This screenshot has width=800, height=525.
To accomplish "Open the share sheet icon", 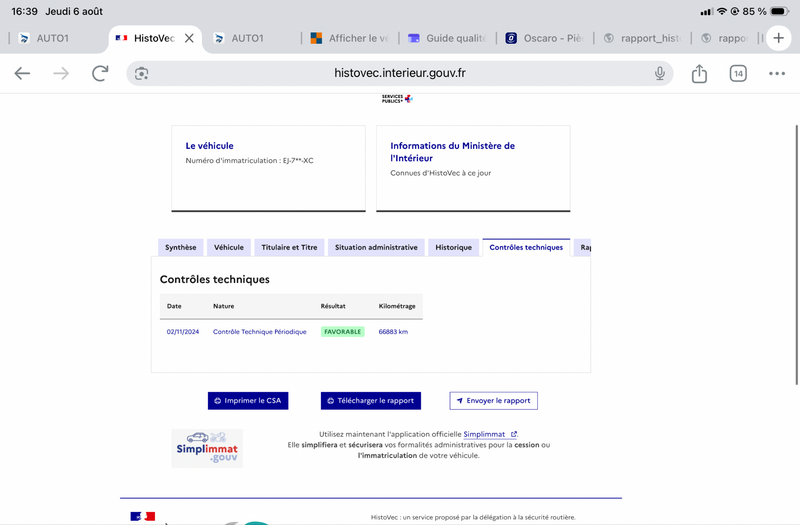I will [699, 73].
